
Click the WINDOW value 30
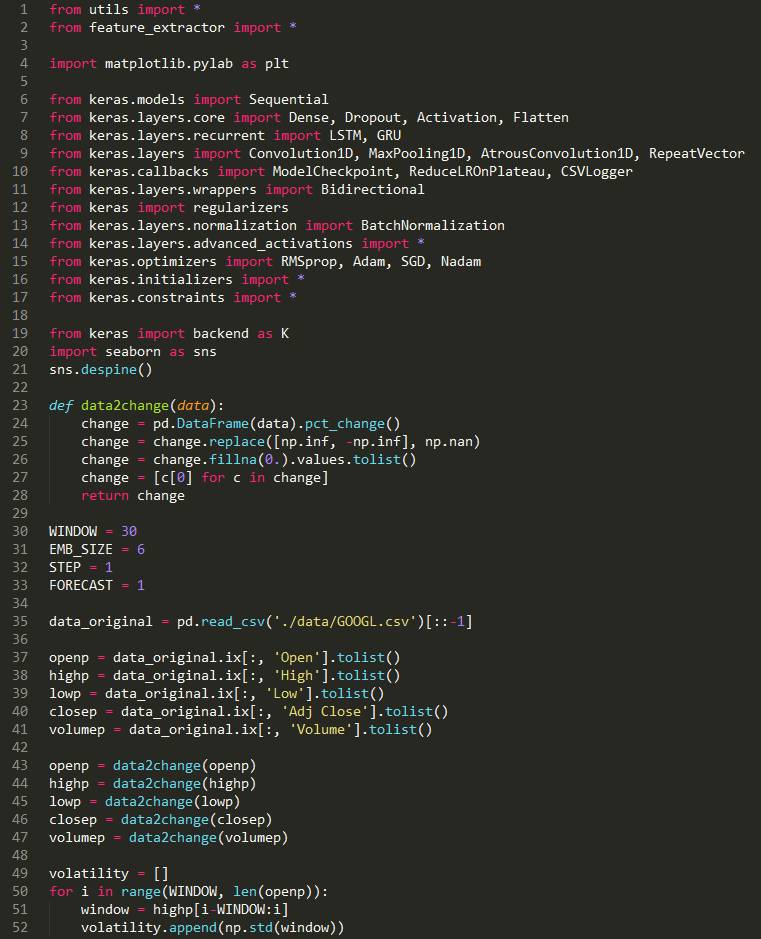click(x=129, y=531)
